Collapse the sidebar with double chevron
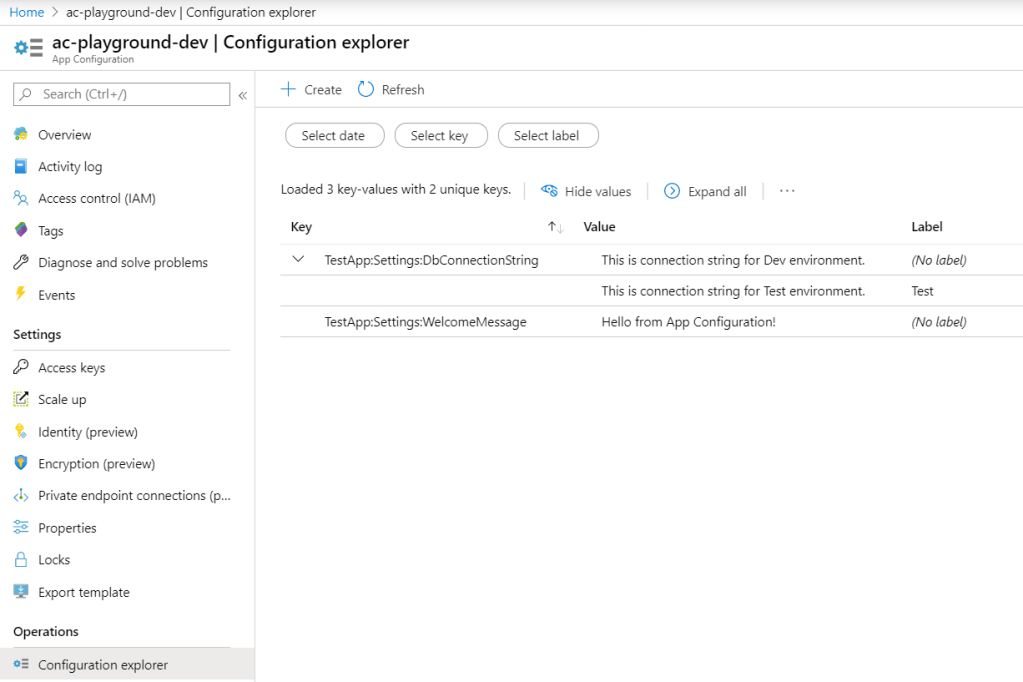 pyautogui.click(x=242, y=95)
